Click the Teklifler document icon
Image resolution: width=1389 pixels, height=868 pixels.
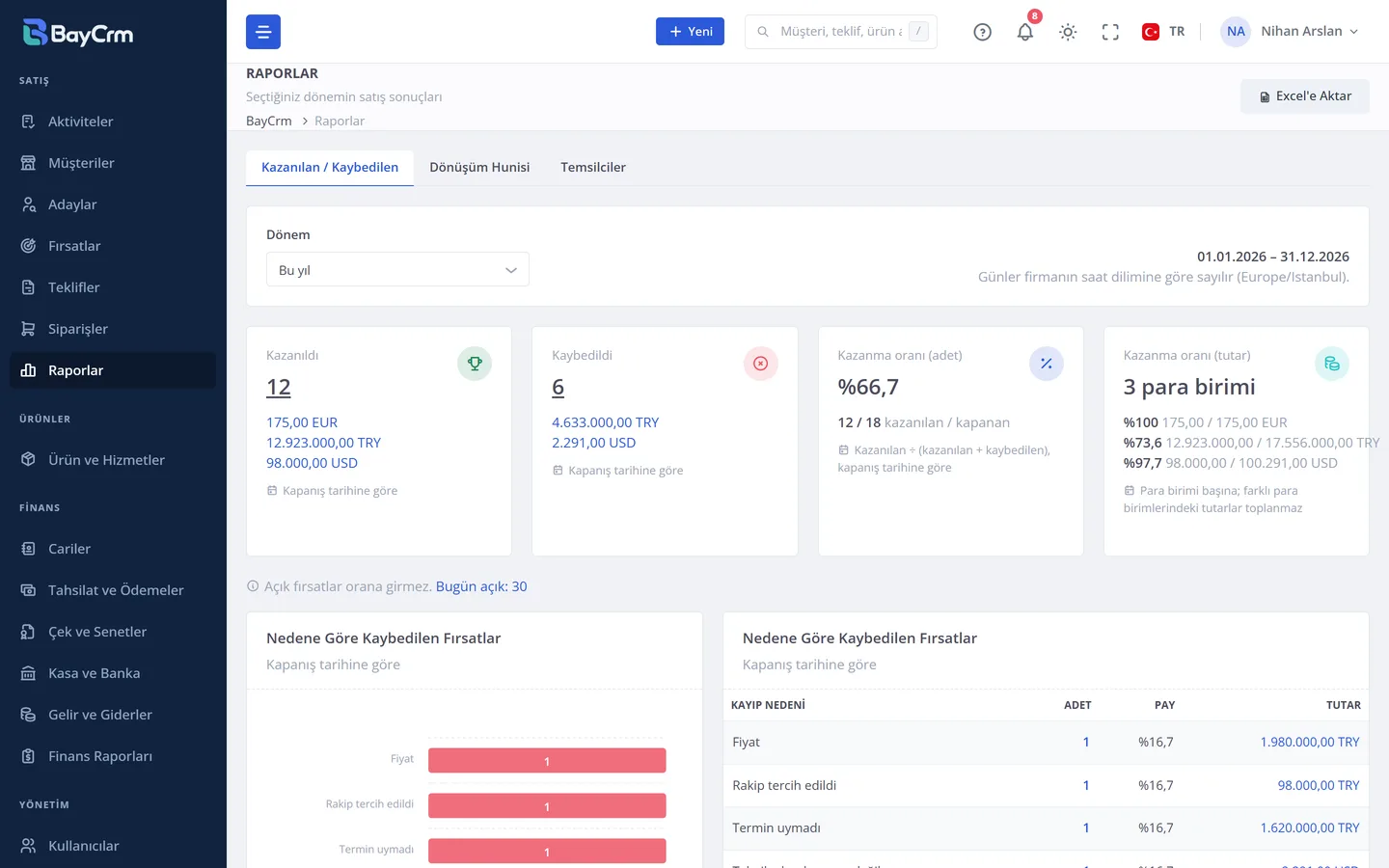(x=29, y=287)
